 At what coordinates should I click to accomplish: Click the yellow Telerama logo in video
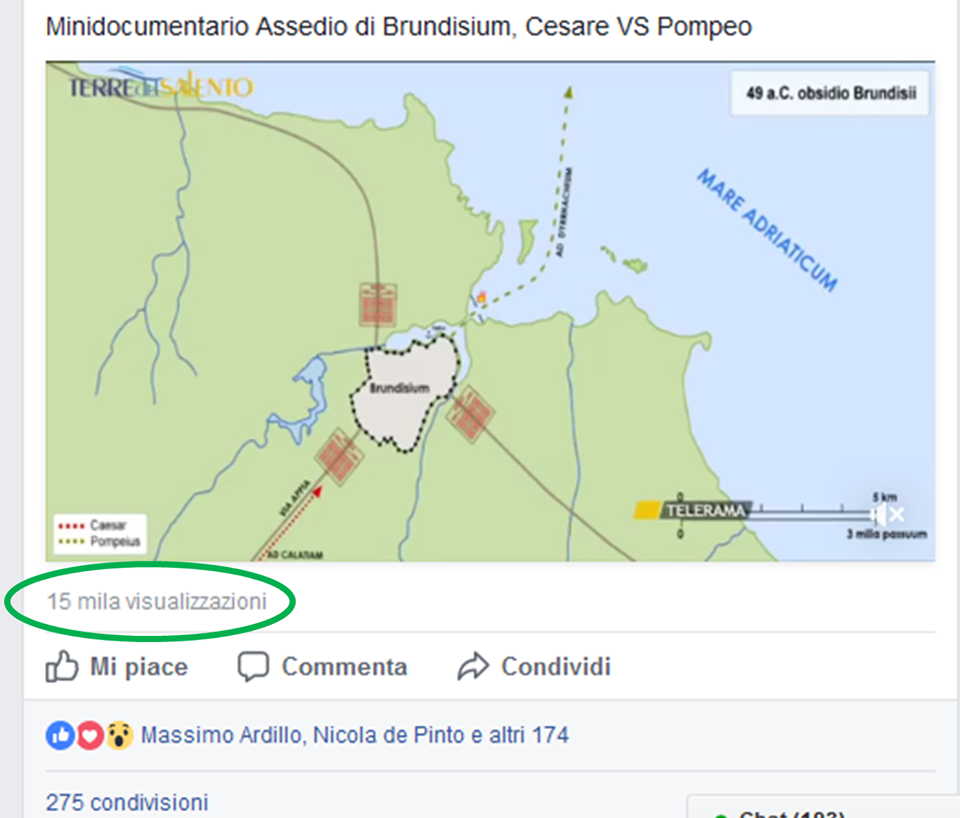[692, 510]
